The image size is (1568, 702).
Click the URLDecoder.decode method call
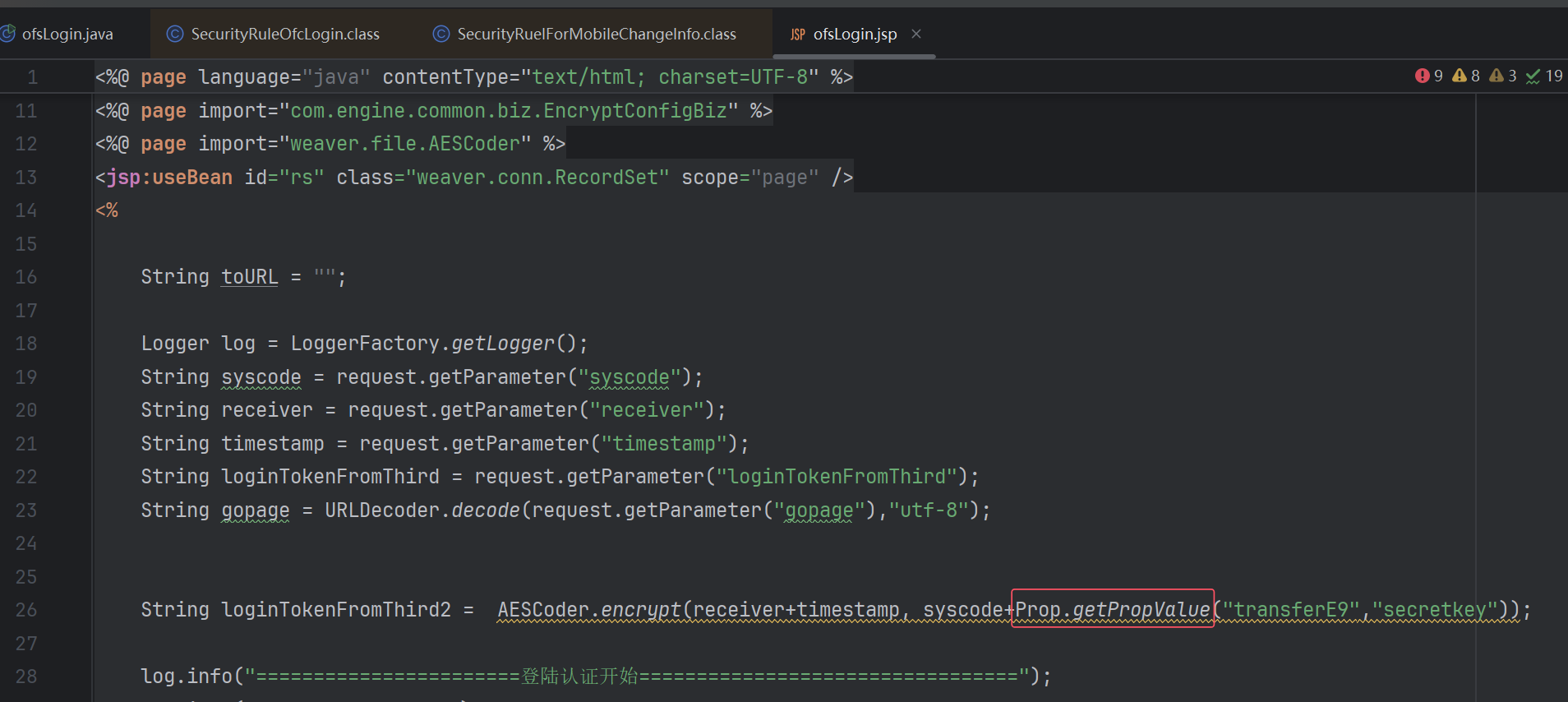coord(422,510)
